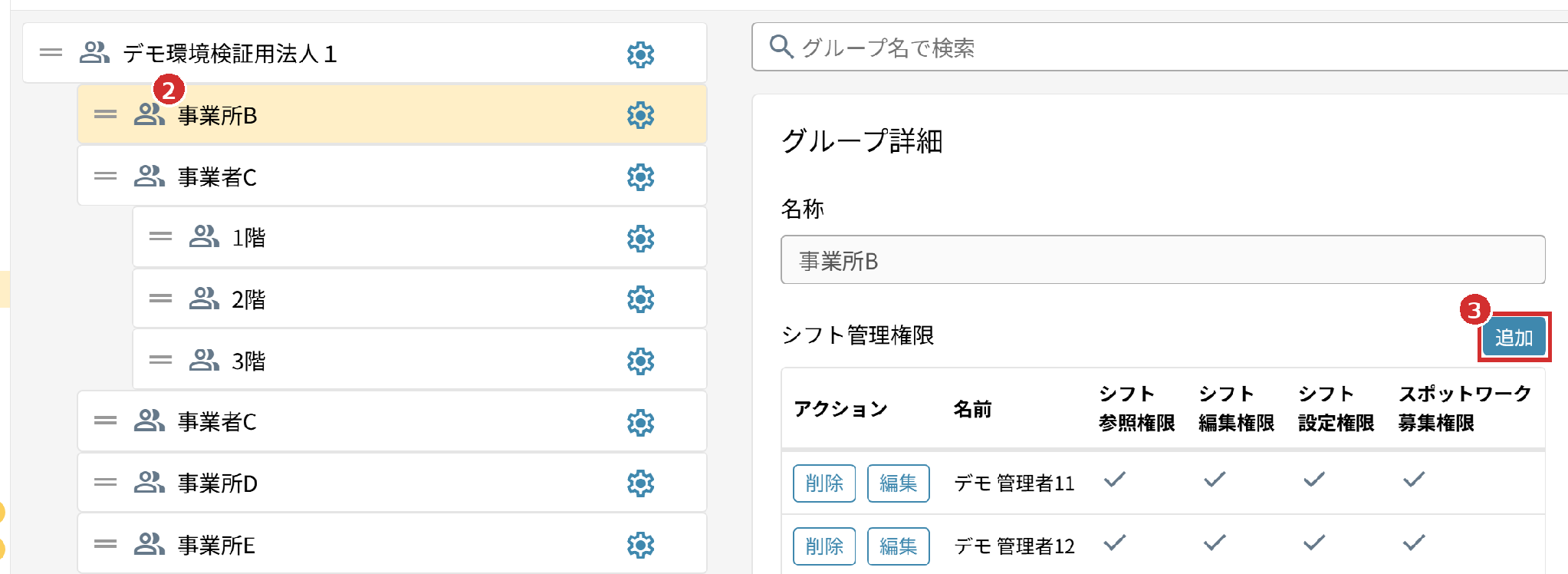Grab the drag handle of 事業所E
Viewport: 1568px width, 574px height.
(x=105, y=544)
